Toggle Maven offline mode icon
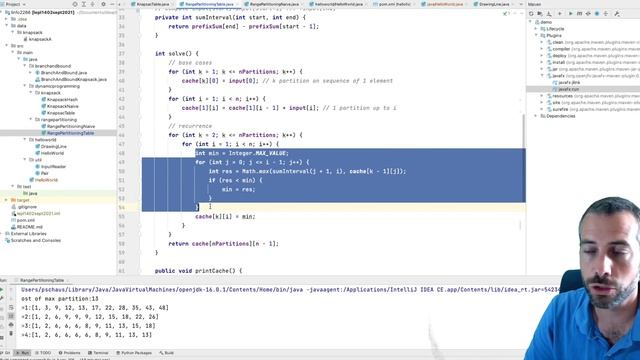Screen dimensions: 640x360 coord(588,14)
